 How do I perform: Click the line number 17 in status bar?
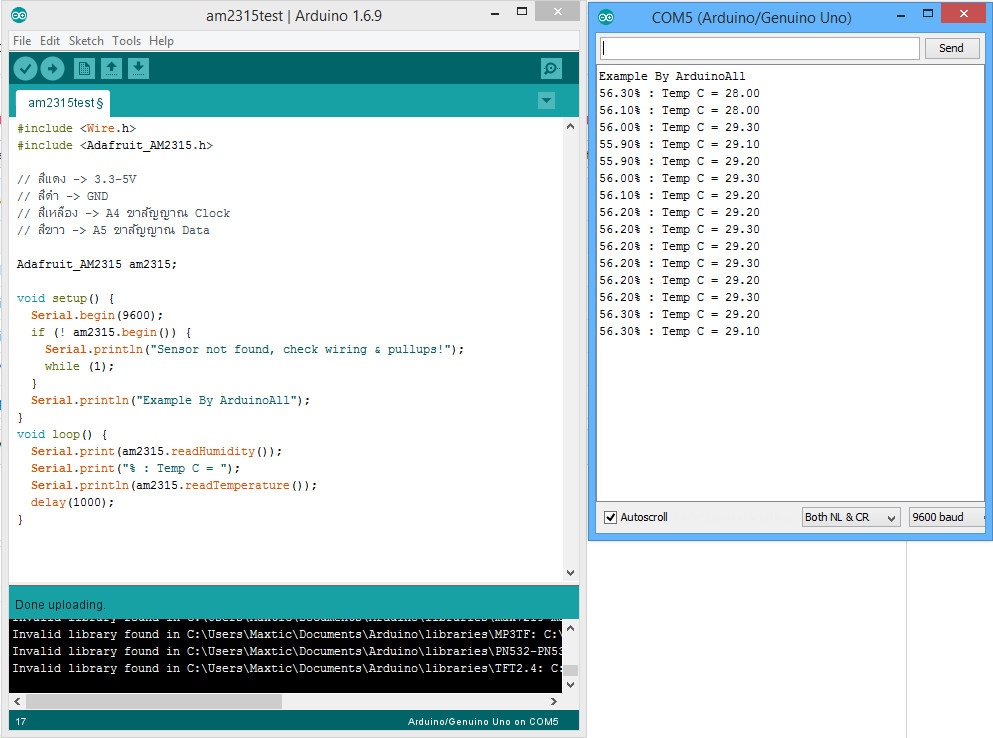[21, 722]
